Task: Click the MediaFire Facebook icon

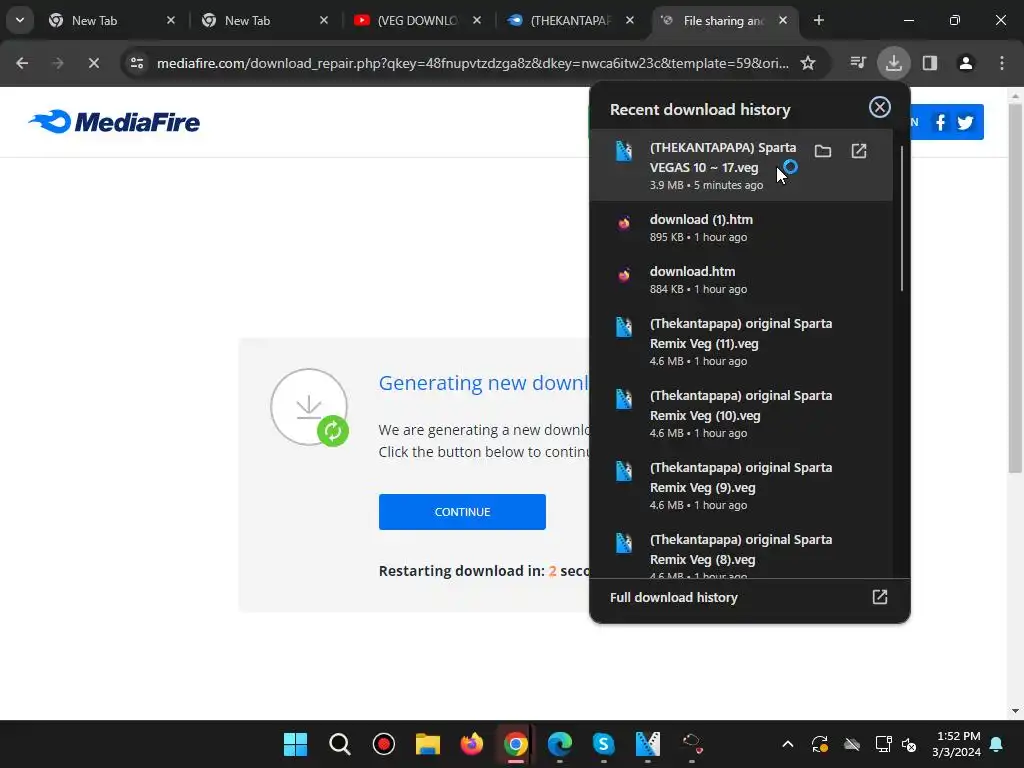Action: coord(940,122)
